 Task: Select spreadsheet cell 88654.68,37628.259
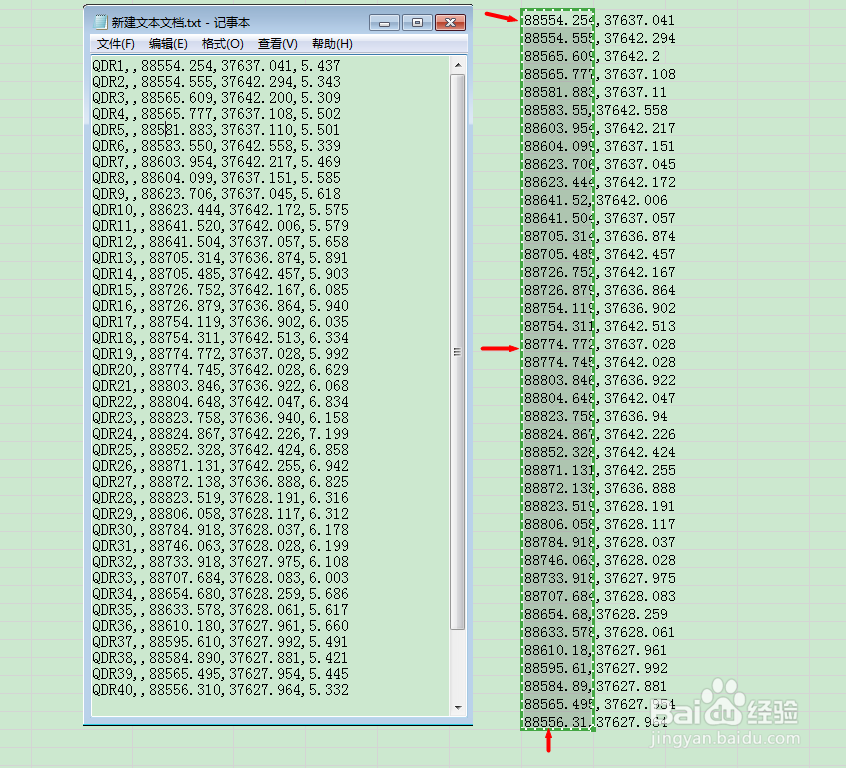(558, 614)
